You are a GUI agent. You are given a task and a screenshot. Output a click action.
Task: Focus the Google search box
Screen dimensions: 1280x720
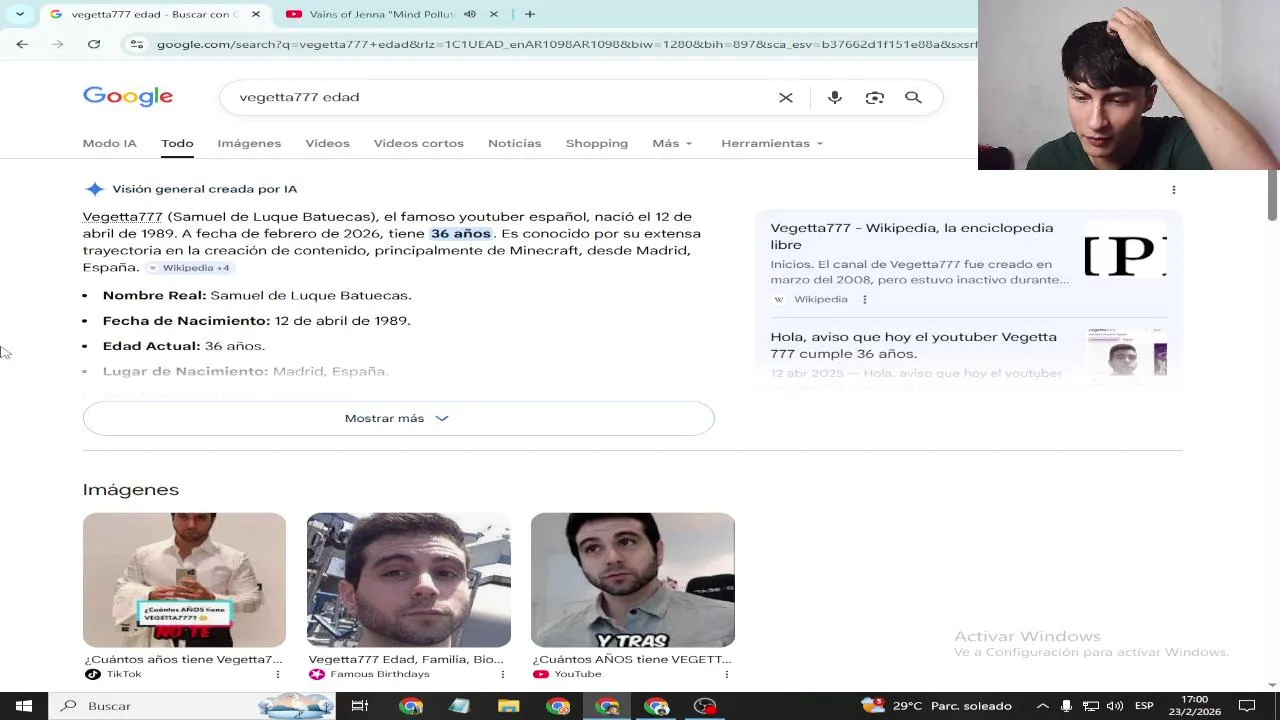pos(500,97)
